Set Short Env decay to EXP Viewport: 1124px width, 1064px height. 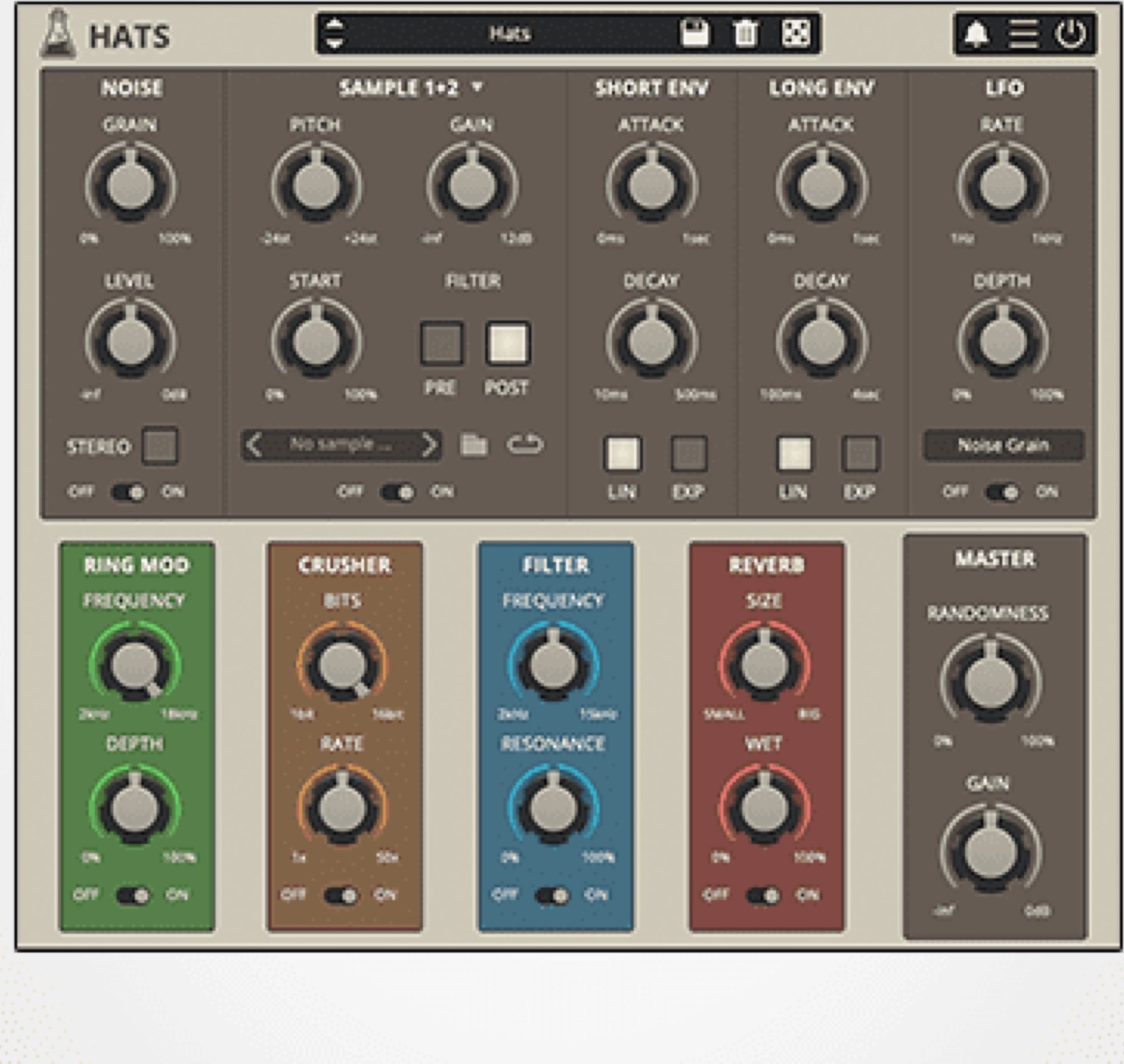[x=689, y=454]
